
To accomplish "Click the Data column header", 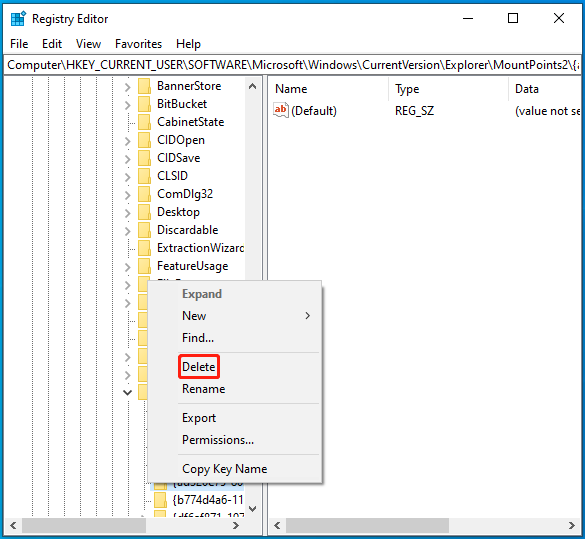I will pyautogui.click(x=527, y=89).
